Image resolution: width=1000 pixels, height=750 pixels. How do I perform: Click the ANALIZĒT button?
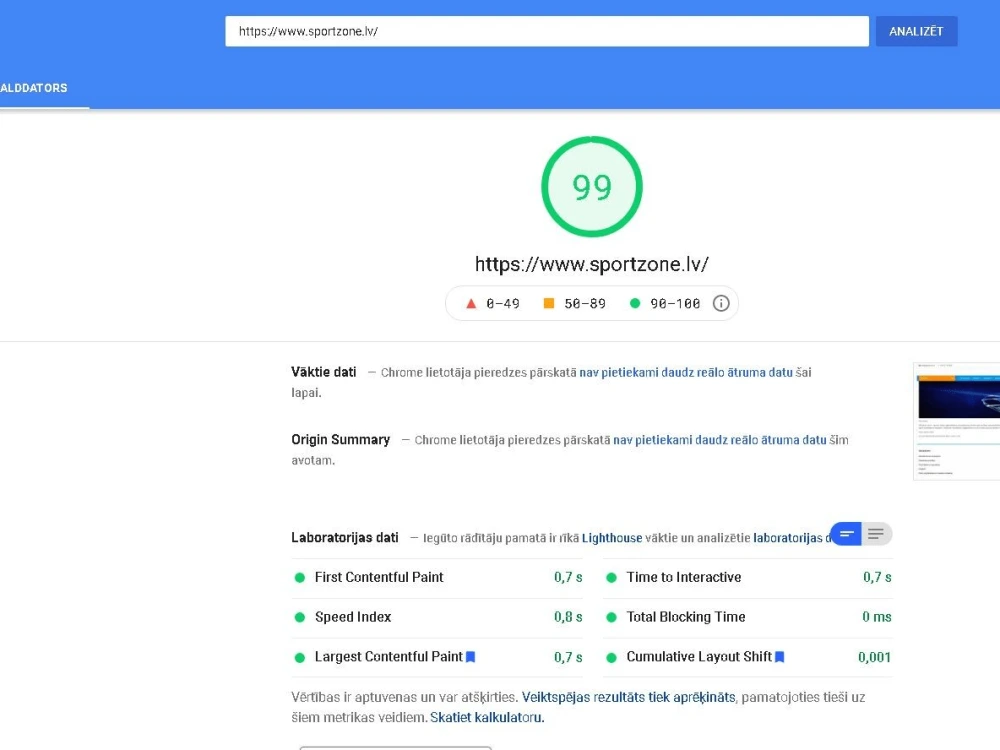pyautogui.click(x=916, y=31)
